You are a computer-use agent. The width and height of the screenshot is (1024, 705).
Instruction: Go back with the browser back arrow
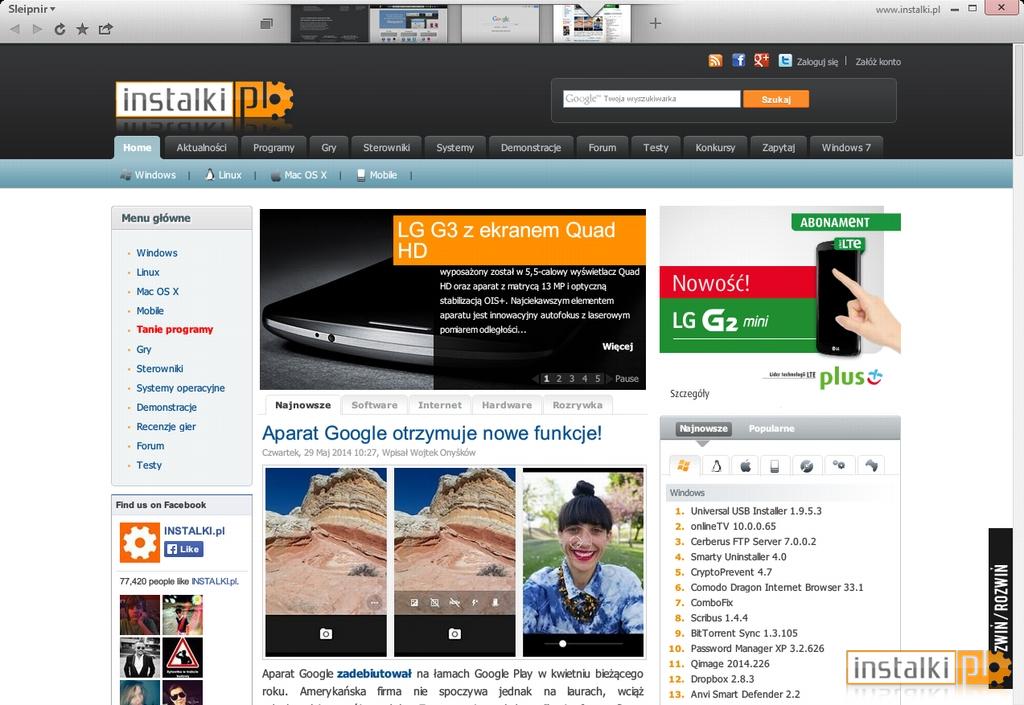(15, 29)
